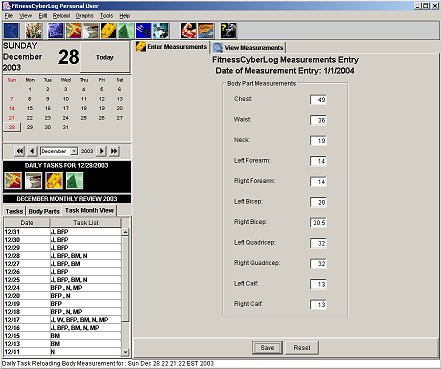
Task: Click the orange starfish icon in the top toolbar
Action: pyautogui.click(x=73, y=31)
